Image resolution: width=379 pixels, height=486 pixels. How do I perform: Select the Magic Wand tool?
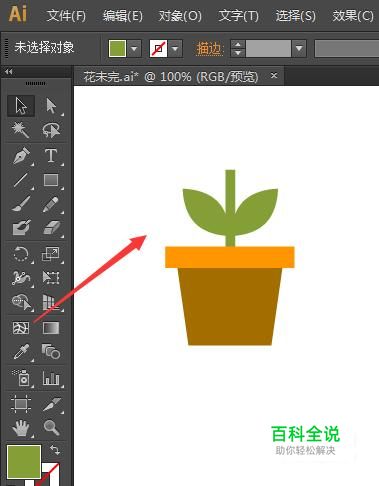pos(21,130)
